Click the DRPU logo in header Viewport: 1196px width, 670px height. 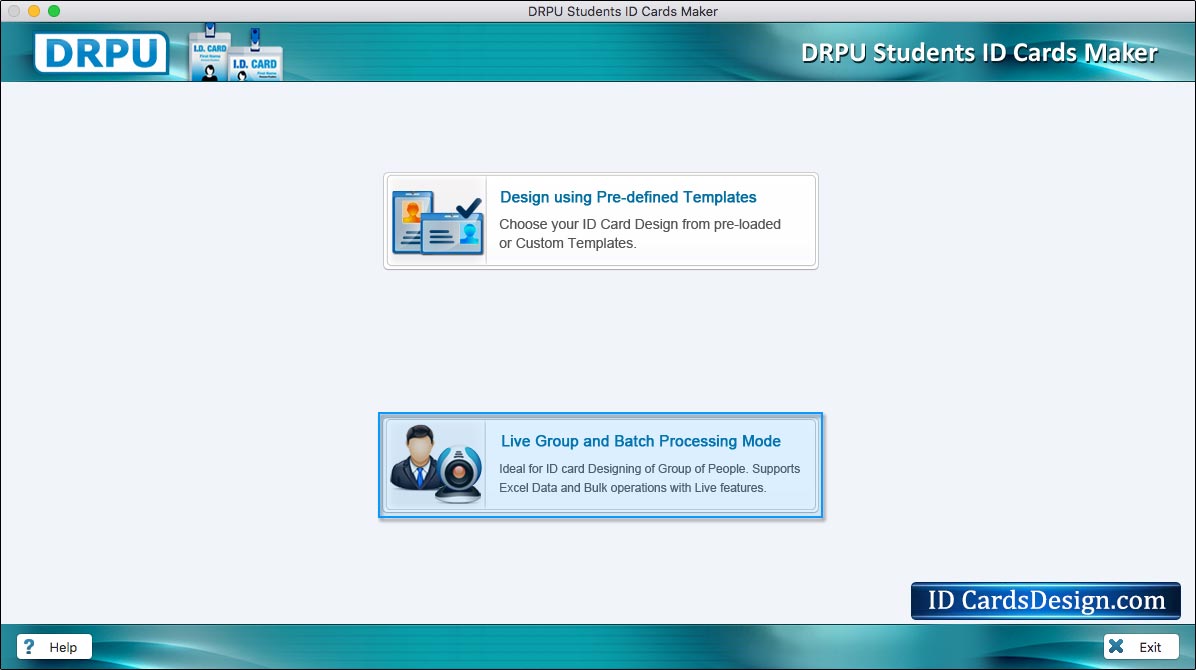pyautogui.click(x=101, y=53)
